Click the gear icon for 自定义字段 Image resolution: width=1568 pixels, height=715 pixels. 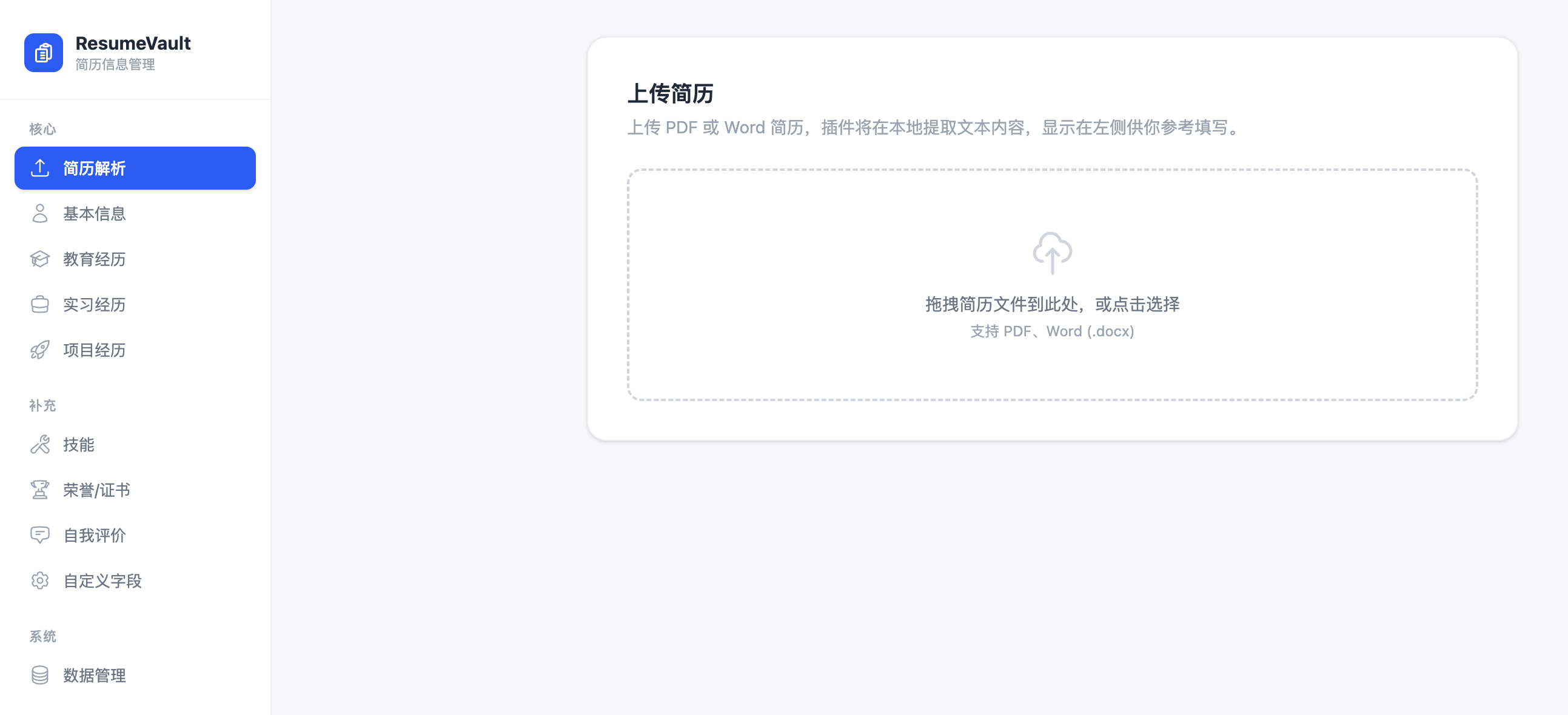(x=40, y=580)
